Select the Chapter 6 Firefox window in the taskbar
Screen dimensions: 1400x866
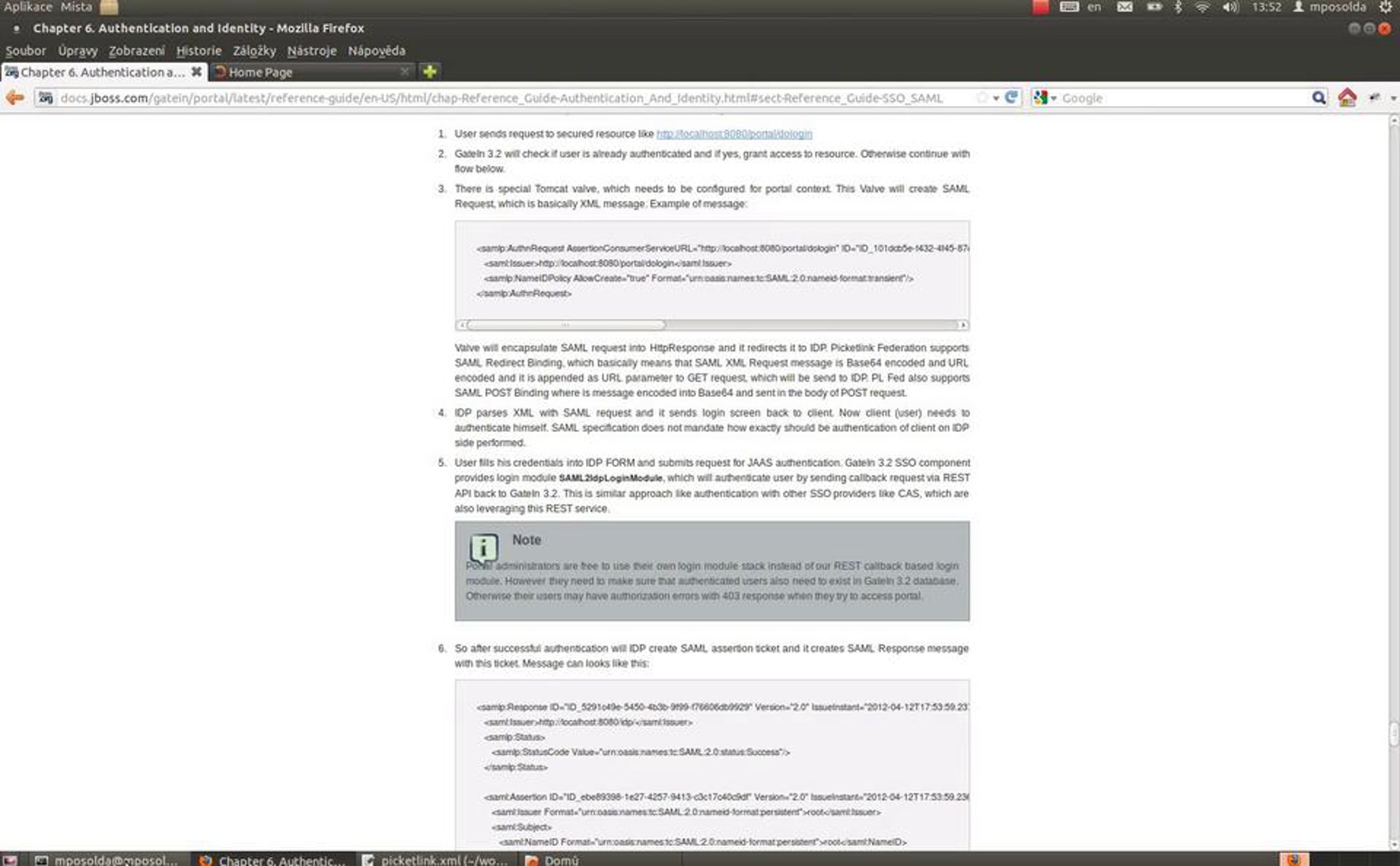pos(272,860)
